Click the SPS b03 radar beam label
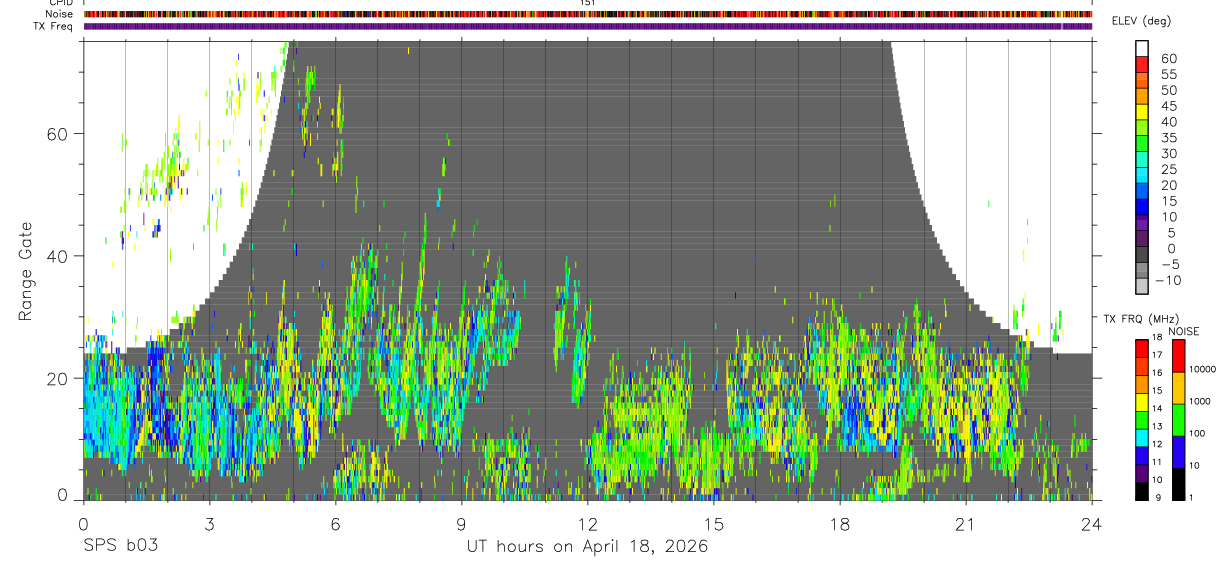The image size is (1228, 567). pyautogui.click(x=120, y=546)
